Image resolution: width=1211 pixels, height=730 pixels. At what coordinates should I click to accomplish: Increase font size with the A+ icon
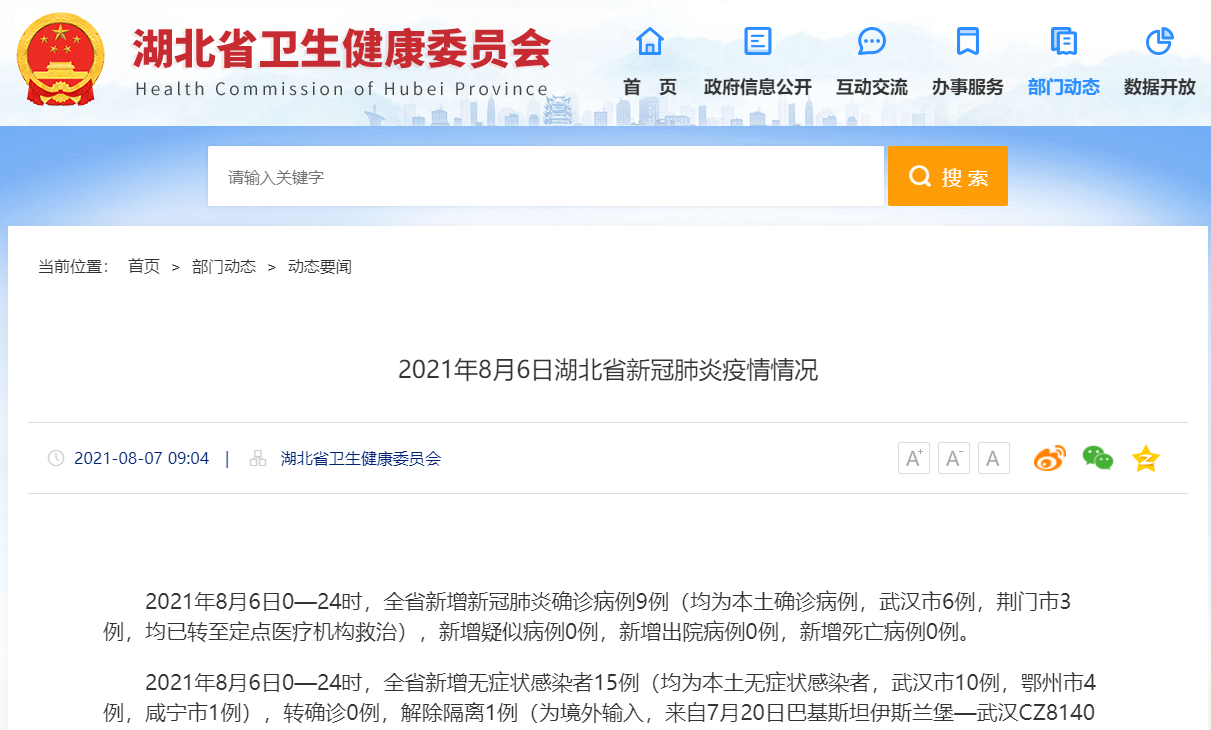coord(913,458)
